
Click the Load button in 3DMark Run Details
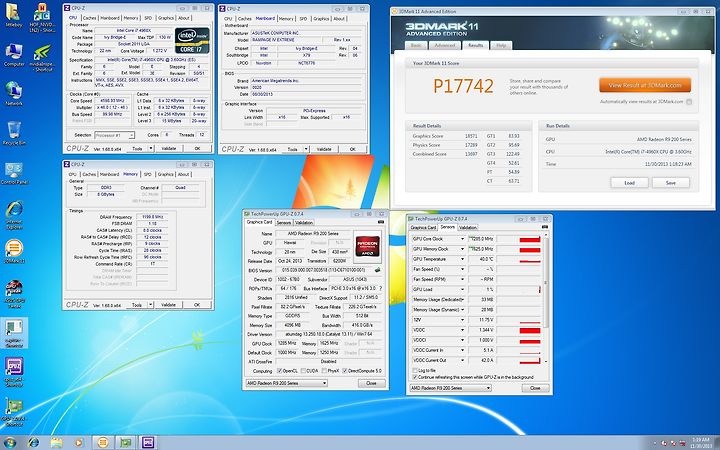point(629,183)
